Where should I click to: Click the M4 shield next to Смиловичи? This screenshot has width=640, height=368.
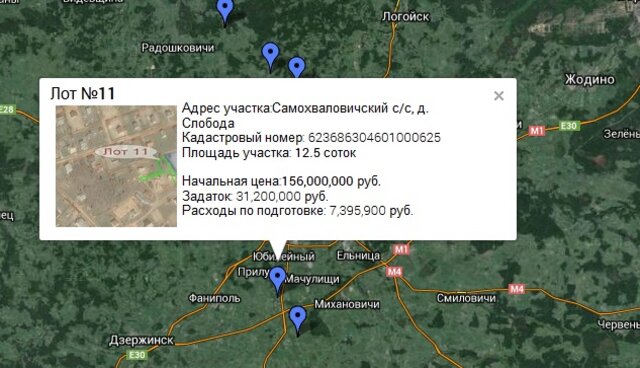point(516,289)
